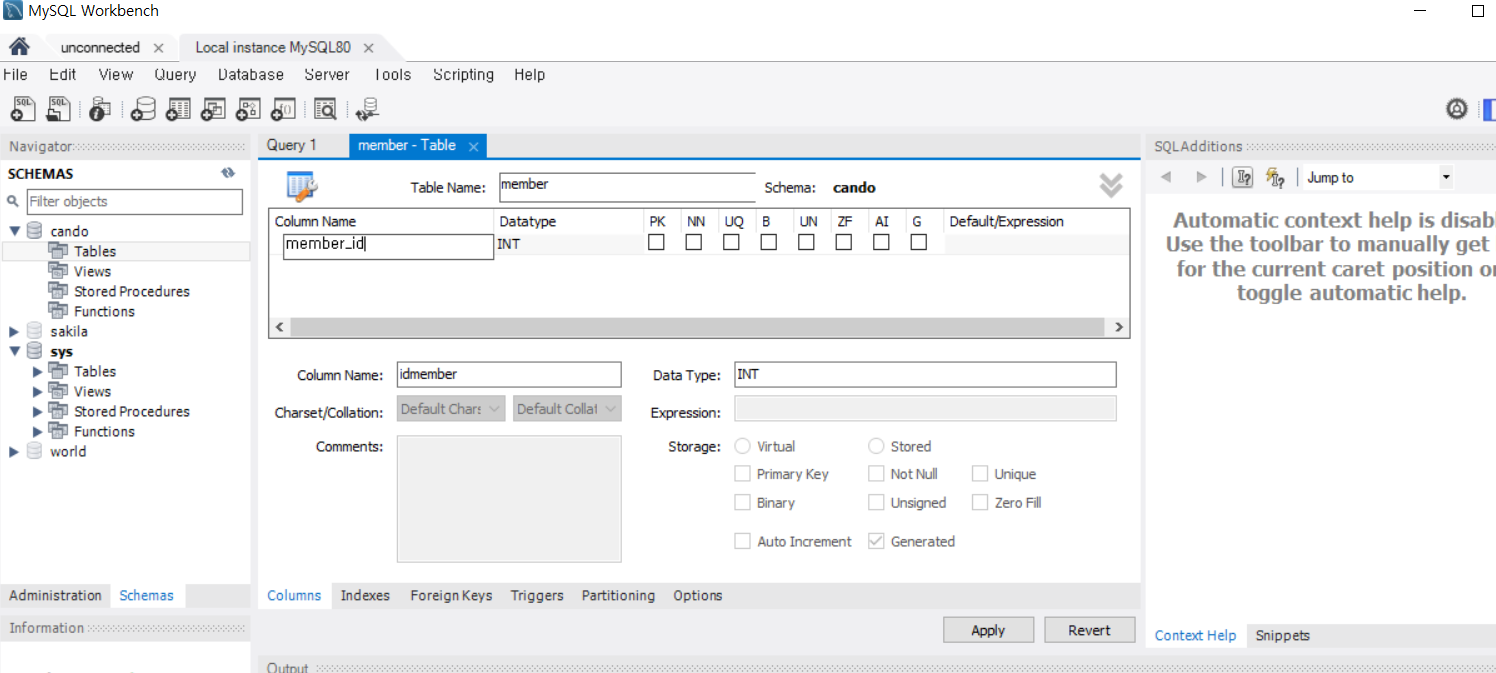Select the Stored storage radio button

coord(876,446)
